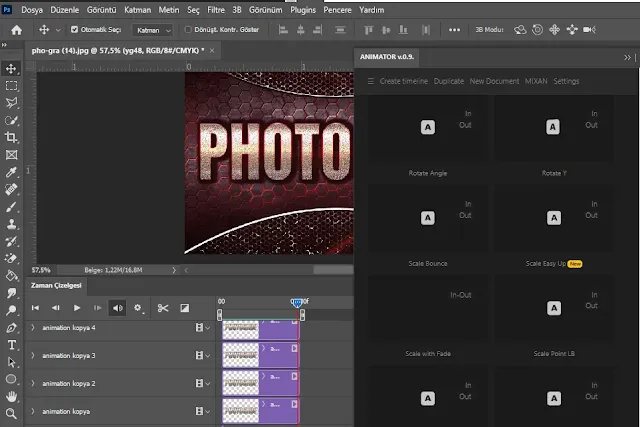Expand the animation kopya 2 track

tap(33, 384)
